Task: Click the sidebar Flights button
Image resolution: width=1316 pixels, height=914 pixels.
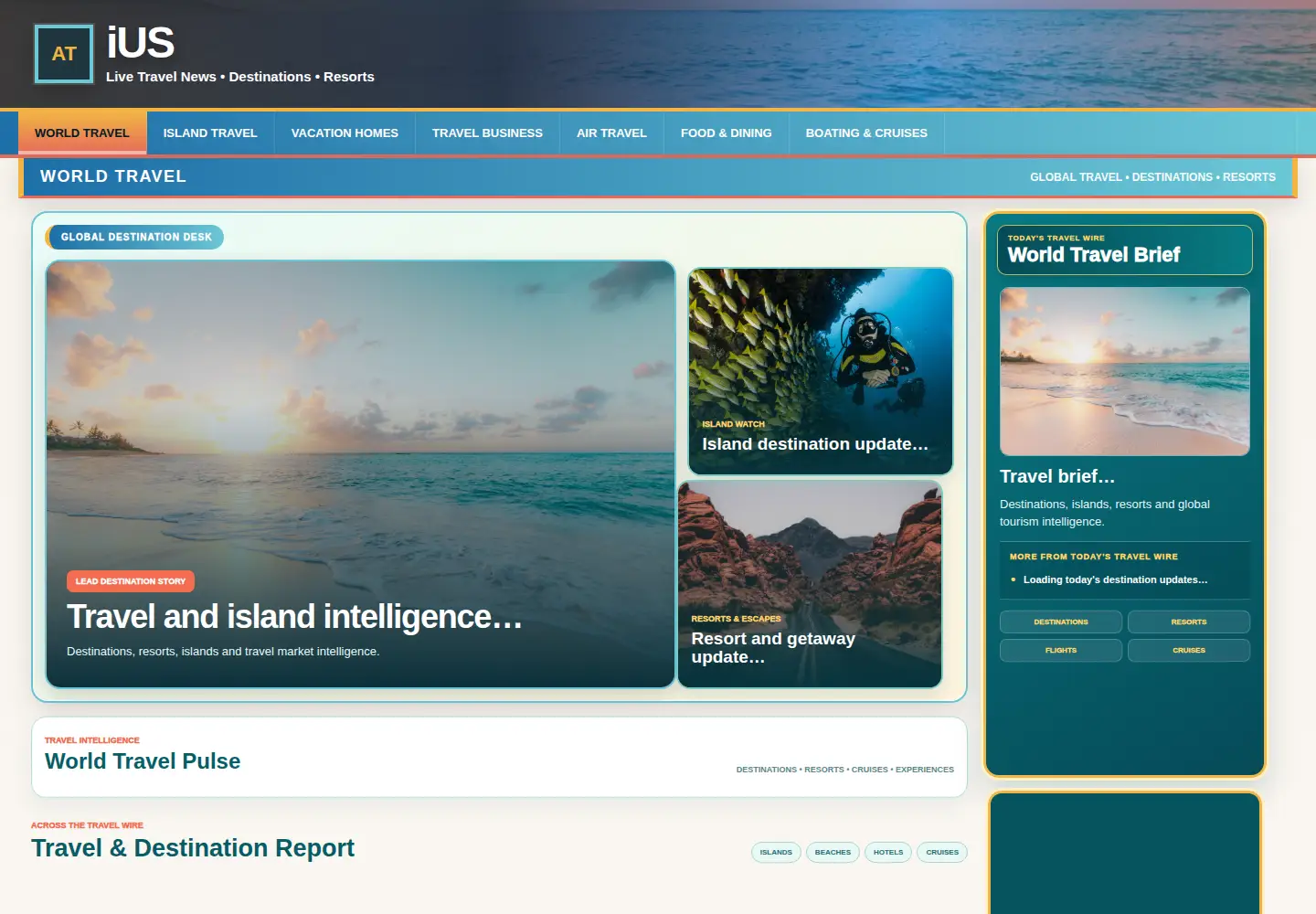Action: (x=1061, y=651)
